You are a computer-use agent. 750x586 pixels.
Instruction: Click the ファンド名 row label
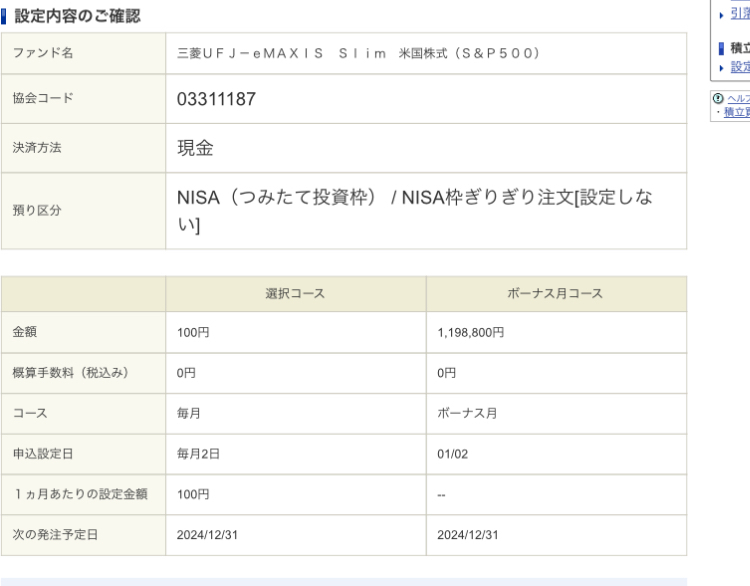[x=43, y=53]
